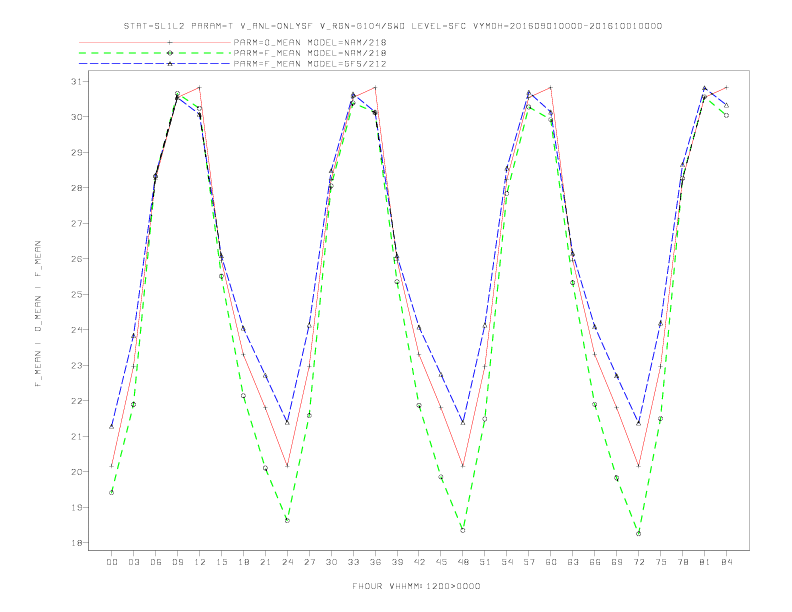Click the chart title starting 'STAT=SL1L2 PARAM=T'
The height and width of the screenshot is (612, 792).
click(x=392, y=26)
